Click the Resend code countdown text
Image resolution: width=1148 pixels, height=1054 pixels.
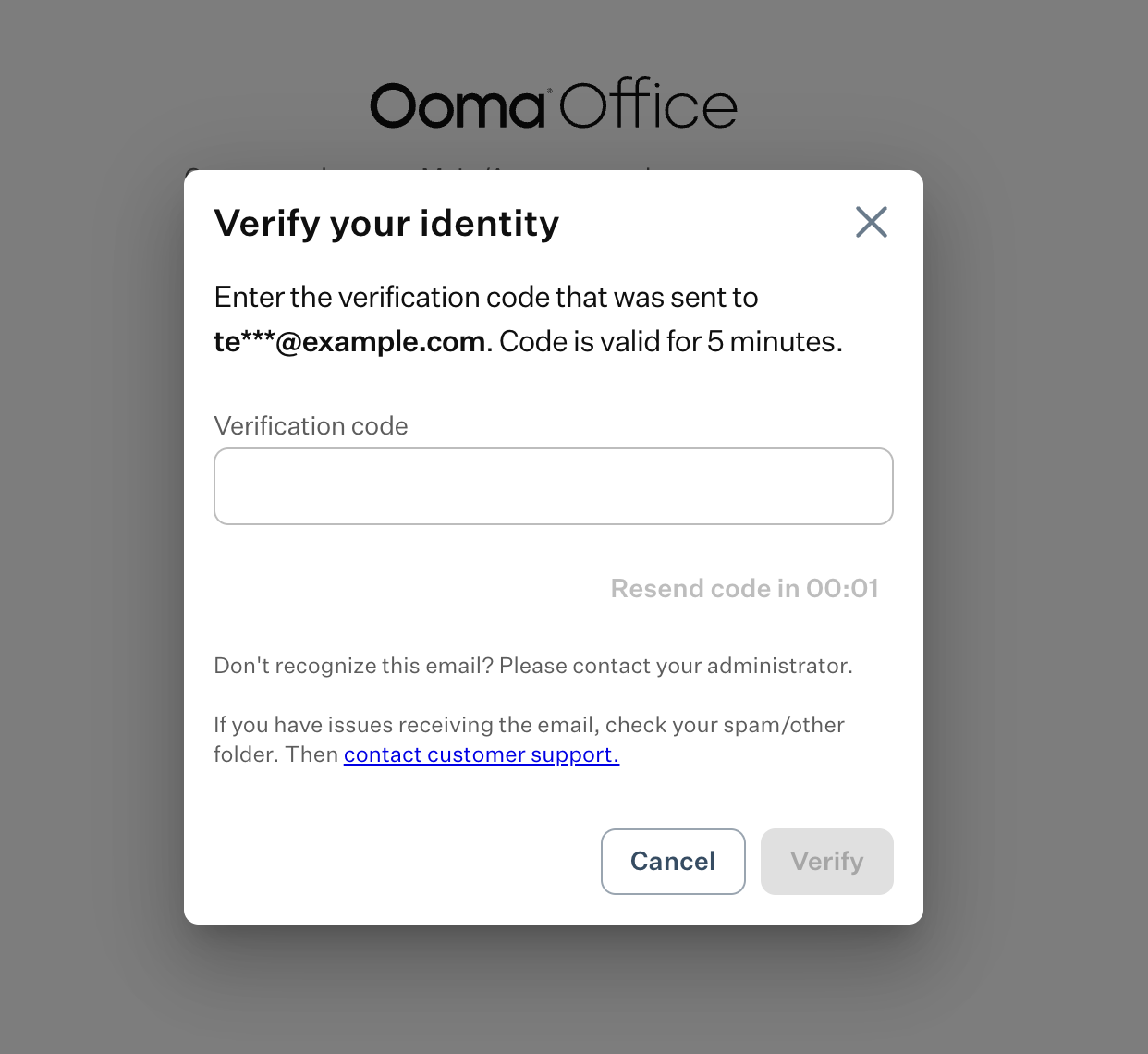pos(744,588)
